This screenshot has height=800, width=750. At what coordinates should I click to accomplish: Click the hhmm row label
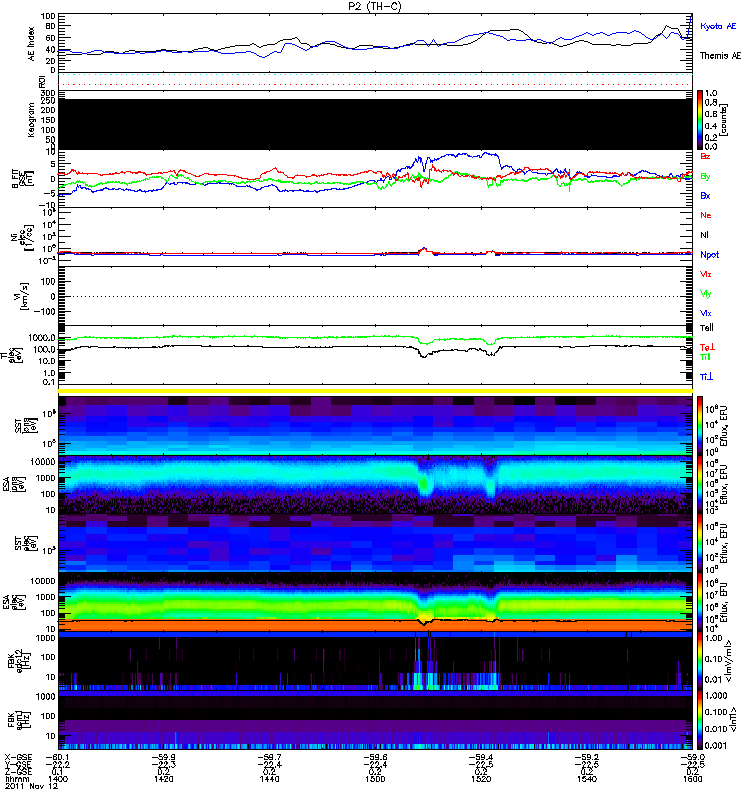(x=16, y=779)
